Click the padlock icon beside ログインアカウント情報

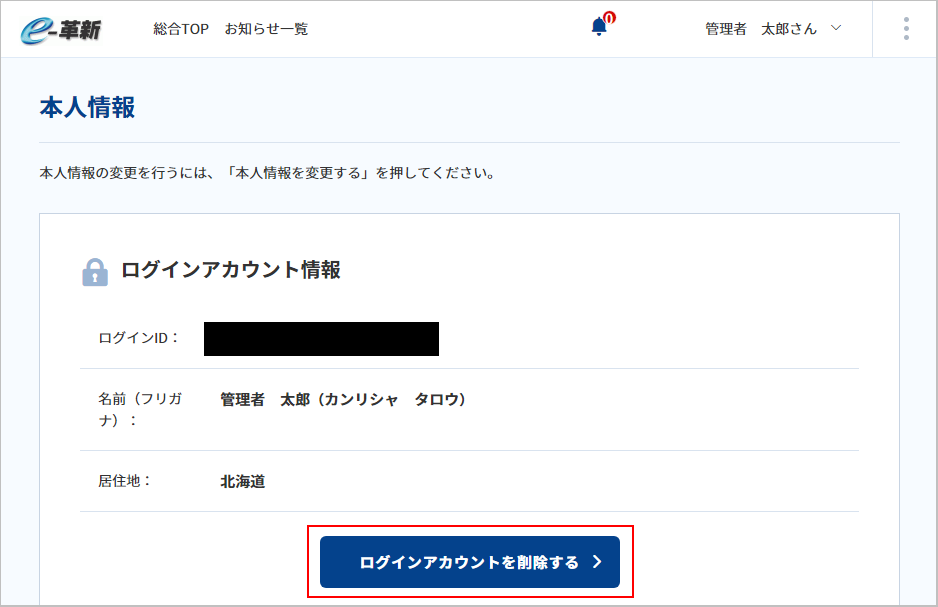[95, 273]
